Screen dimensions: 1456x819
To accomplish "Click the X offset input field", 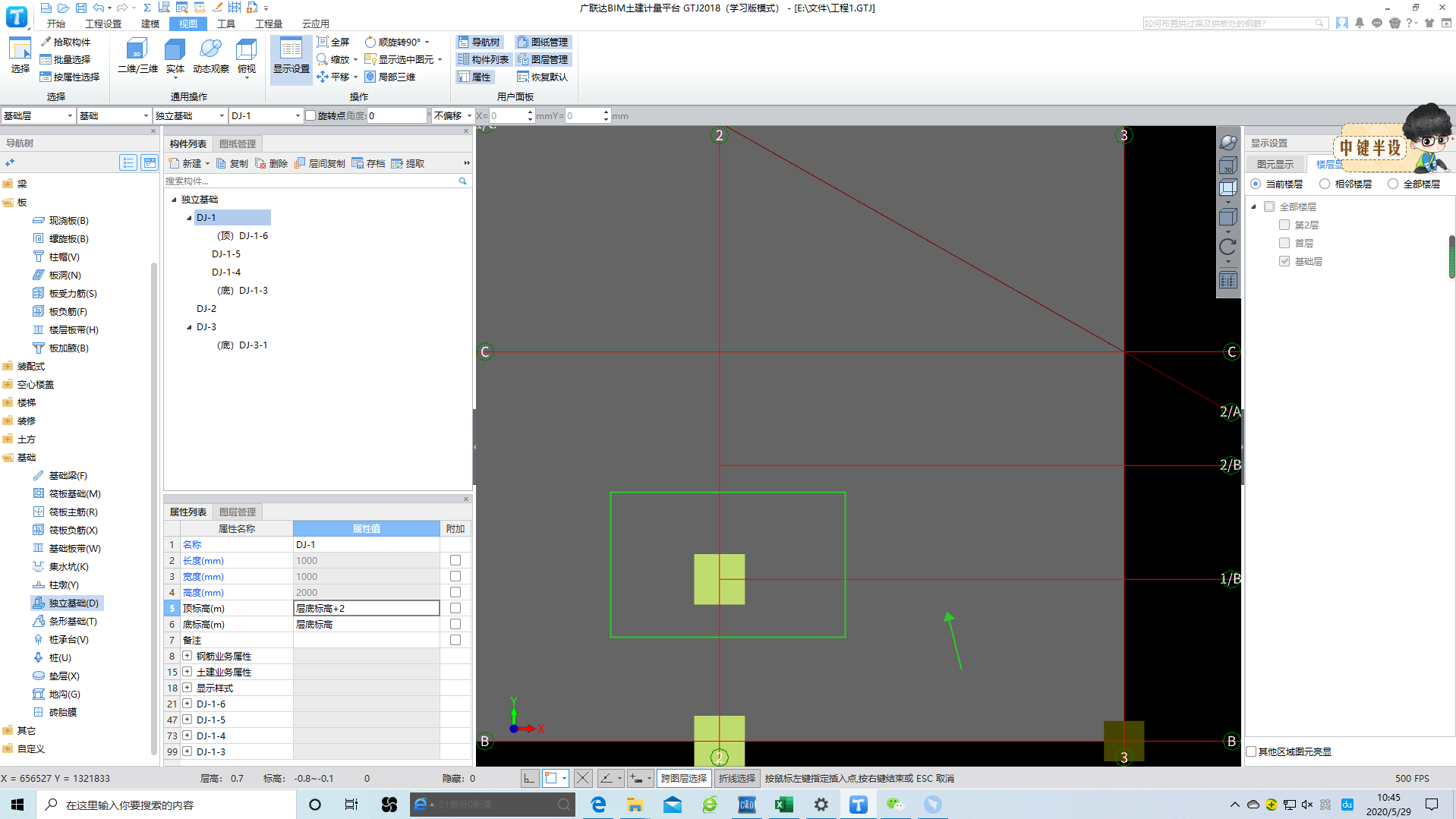I will pos(508,115).
